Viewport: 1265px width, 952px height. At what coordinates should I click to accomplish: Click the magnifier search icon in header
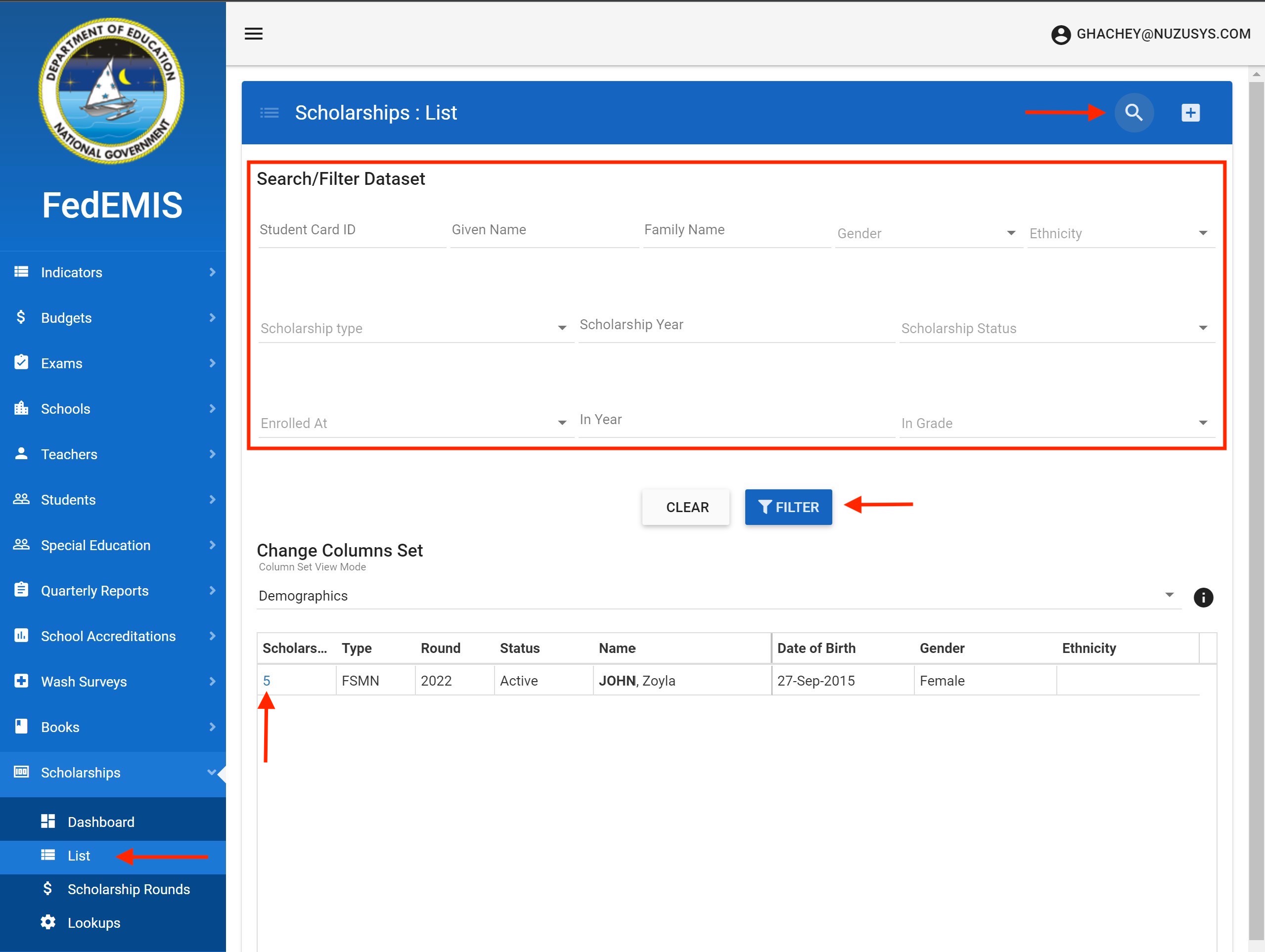point(1133,113)
